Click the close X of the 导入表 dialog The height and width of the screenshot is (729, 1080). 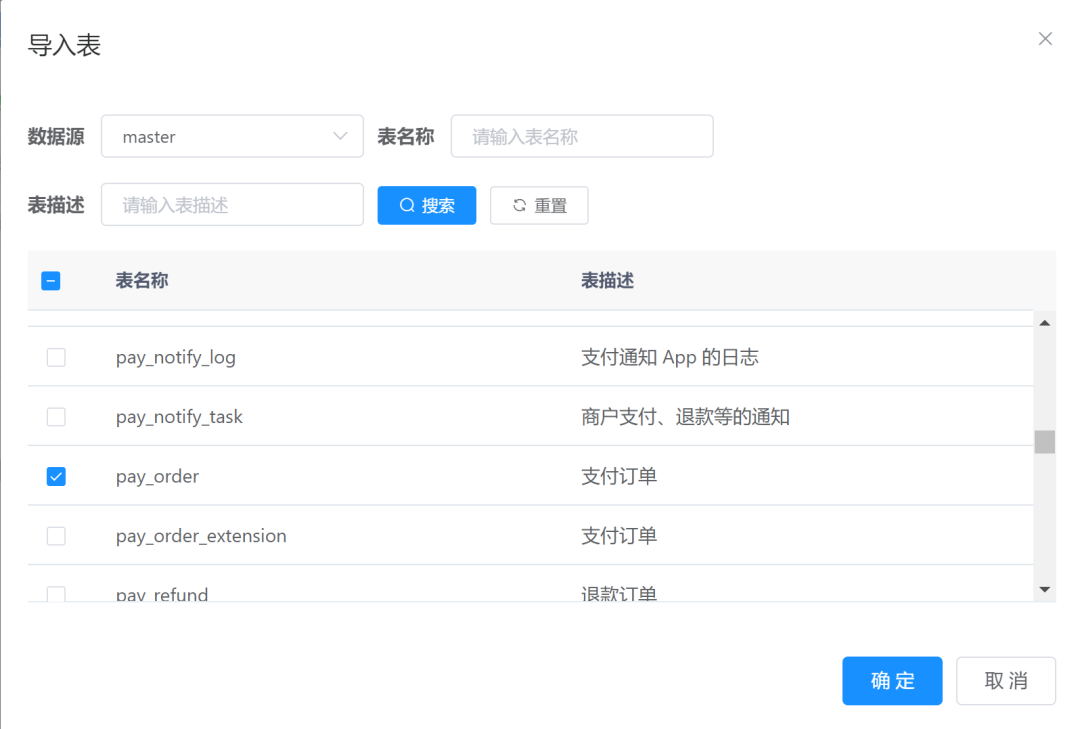(1045, 38)
